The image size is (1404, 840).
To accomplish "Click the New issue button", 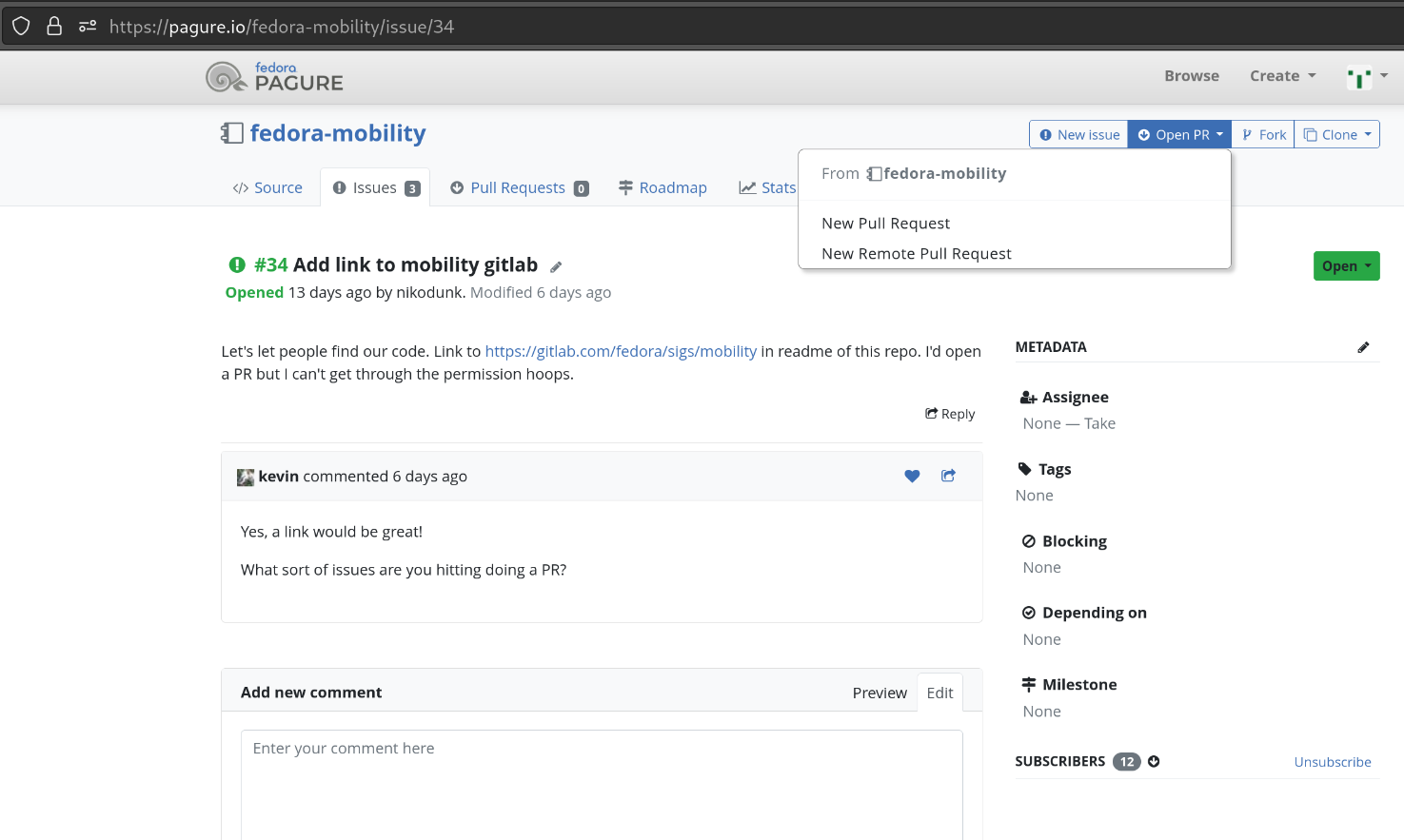I will (1079, 134).
